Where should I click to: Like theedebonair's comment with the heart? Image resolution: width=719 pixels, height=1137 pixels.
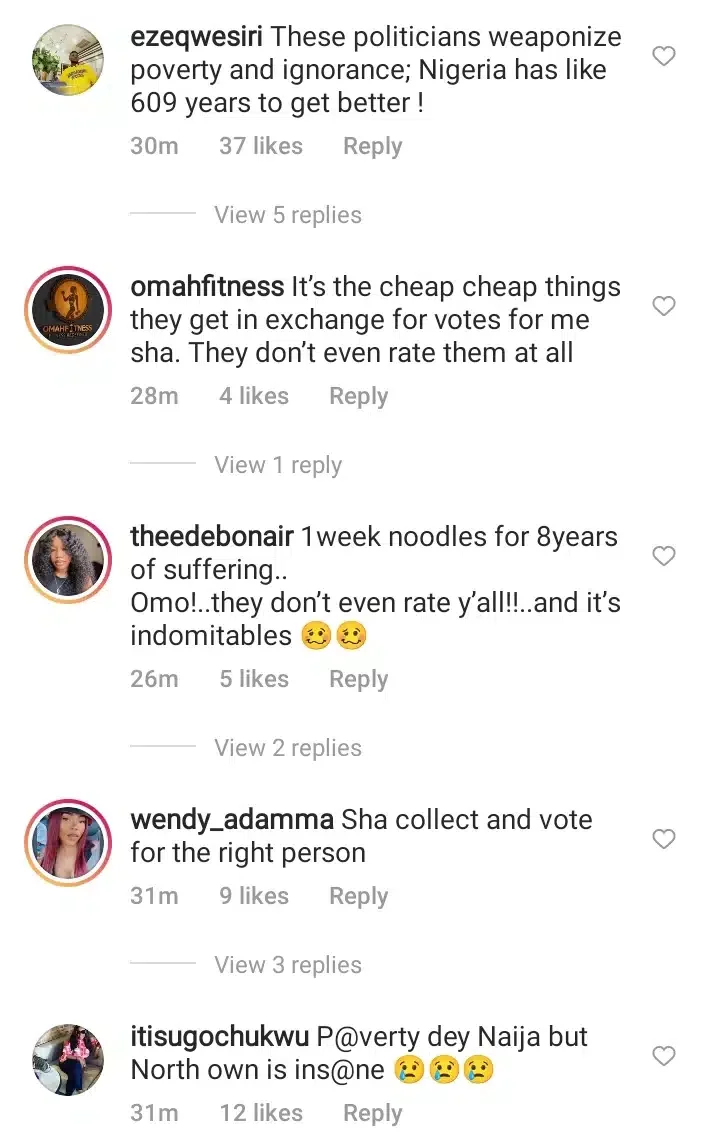664,556
